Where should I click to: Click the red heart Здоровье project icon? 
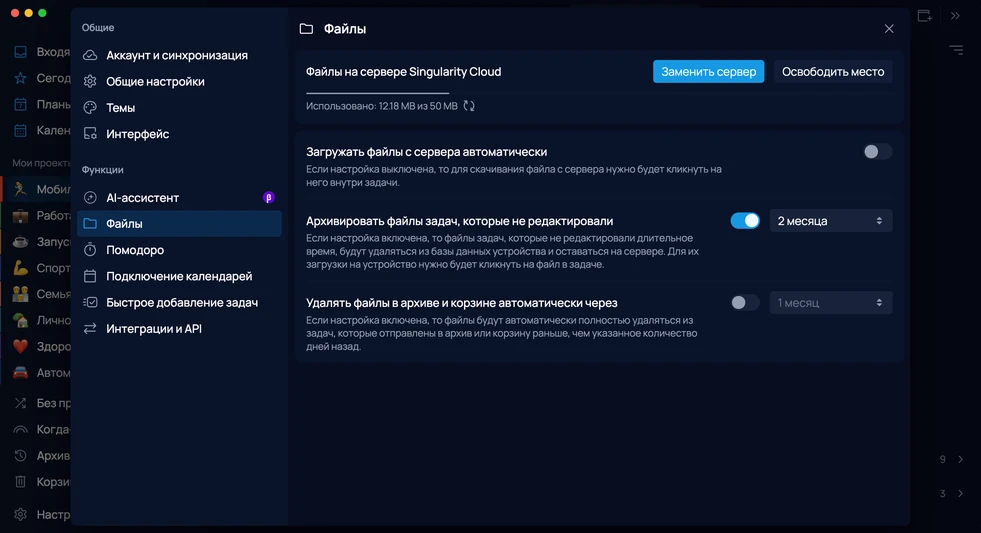(21, 347)
